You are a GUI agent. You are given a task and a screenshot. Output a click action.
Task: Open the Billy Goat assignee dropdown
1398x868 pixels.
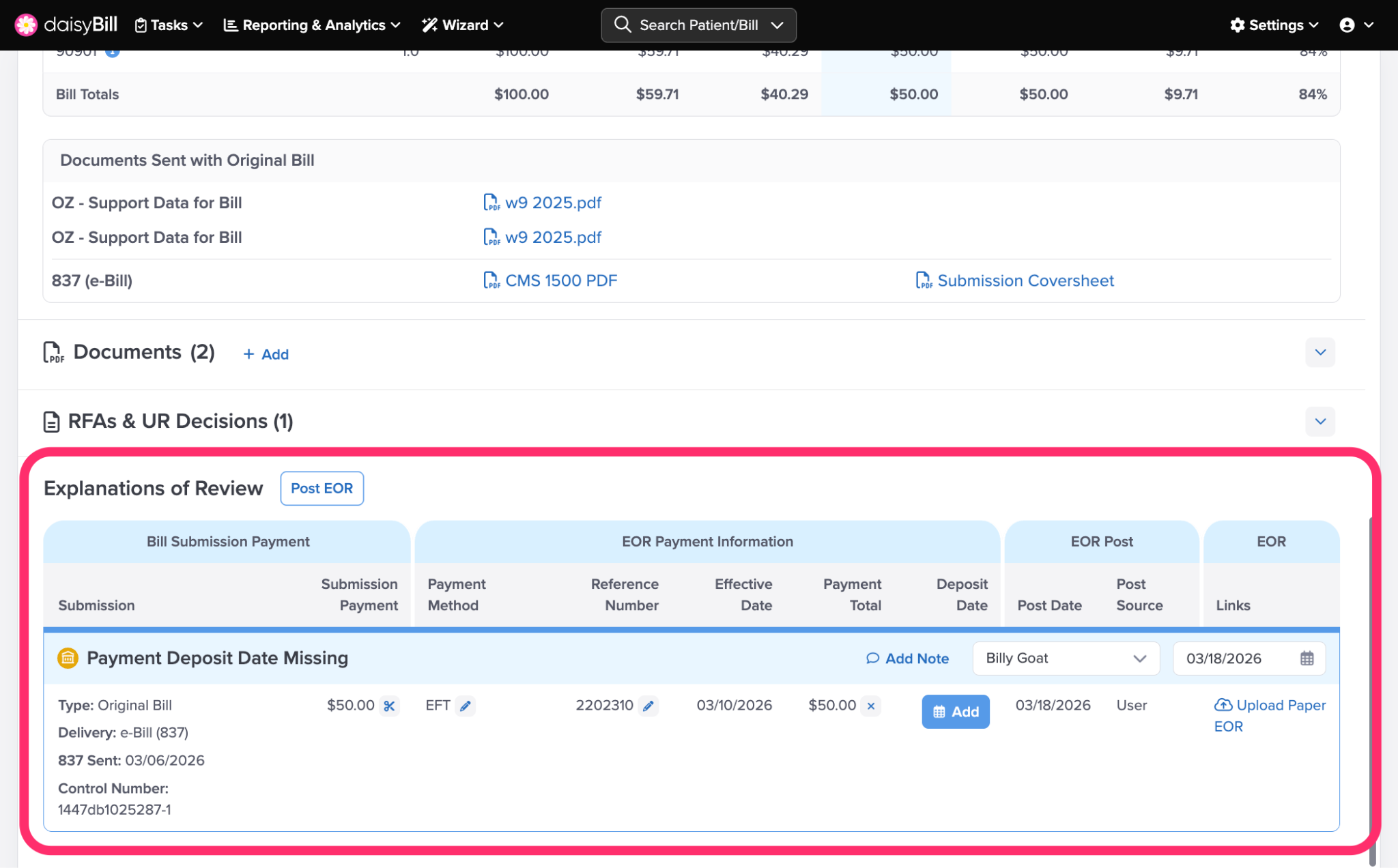click(1065, 659)
